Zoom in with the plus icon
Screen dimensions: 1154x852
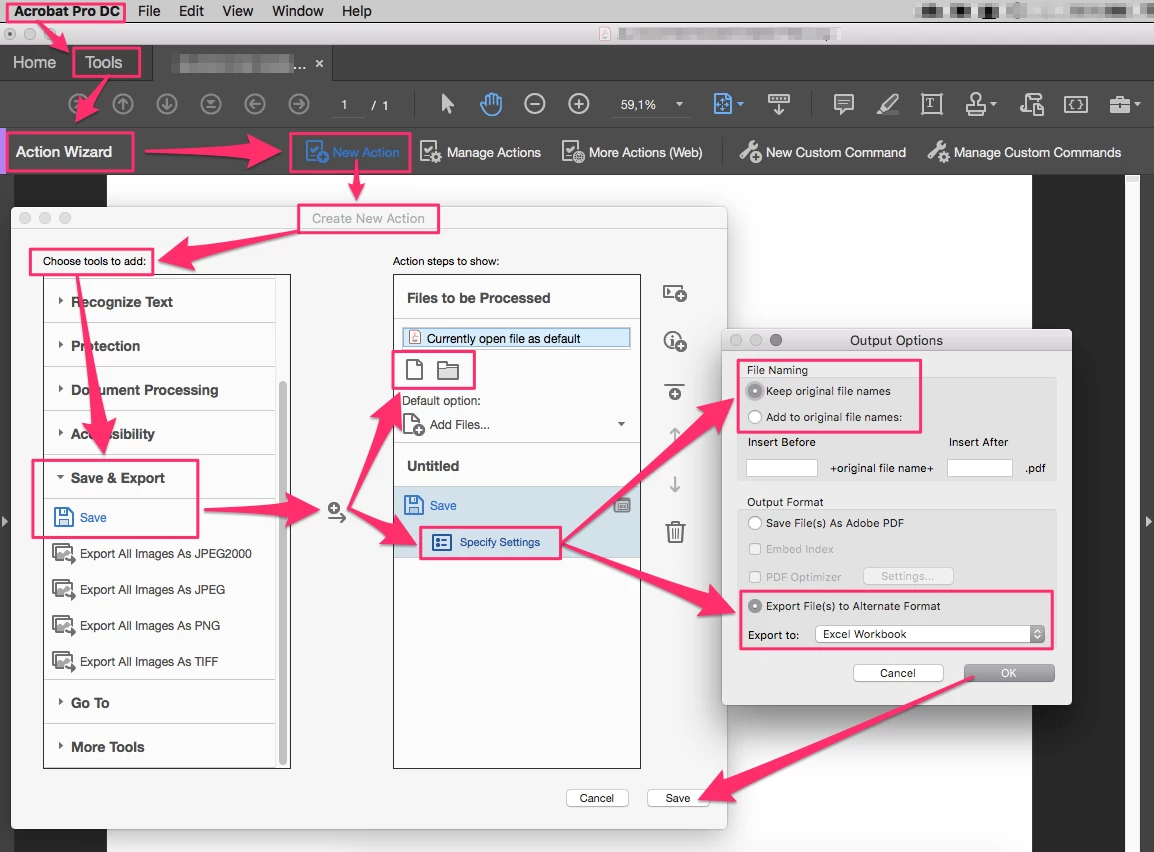579,104
